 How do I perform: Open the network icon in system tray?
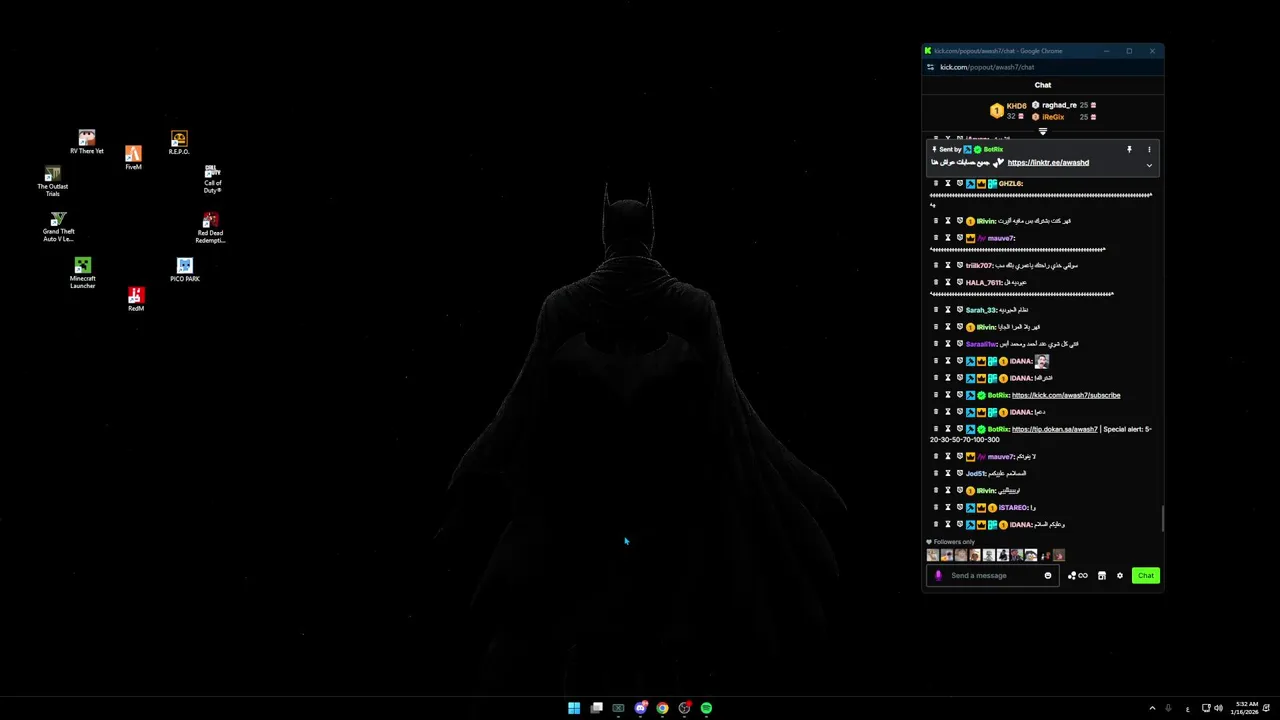click(1206, 708)
